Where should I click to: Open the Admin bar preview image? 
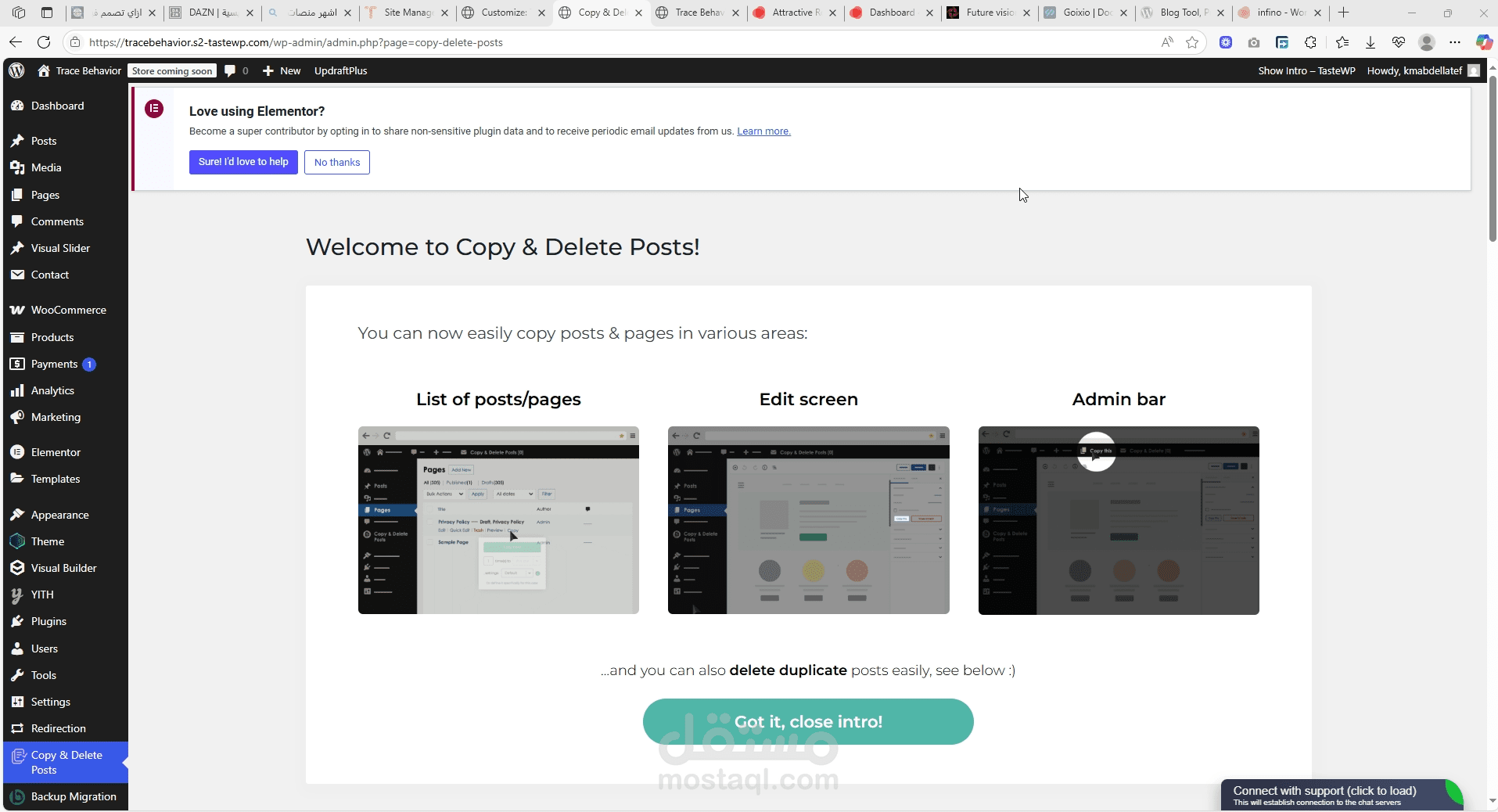1119,520
